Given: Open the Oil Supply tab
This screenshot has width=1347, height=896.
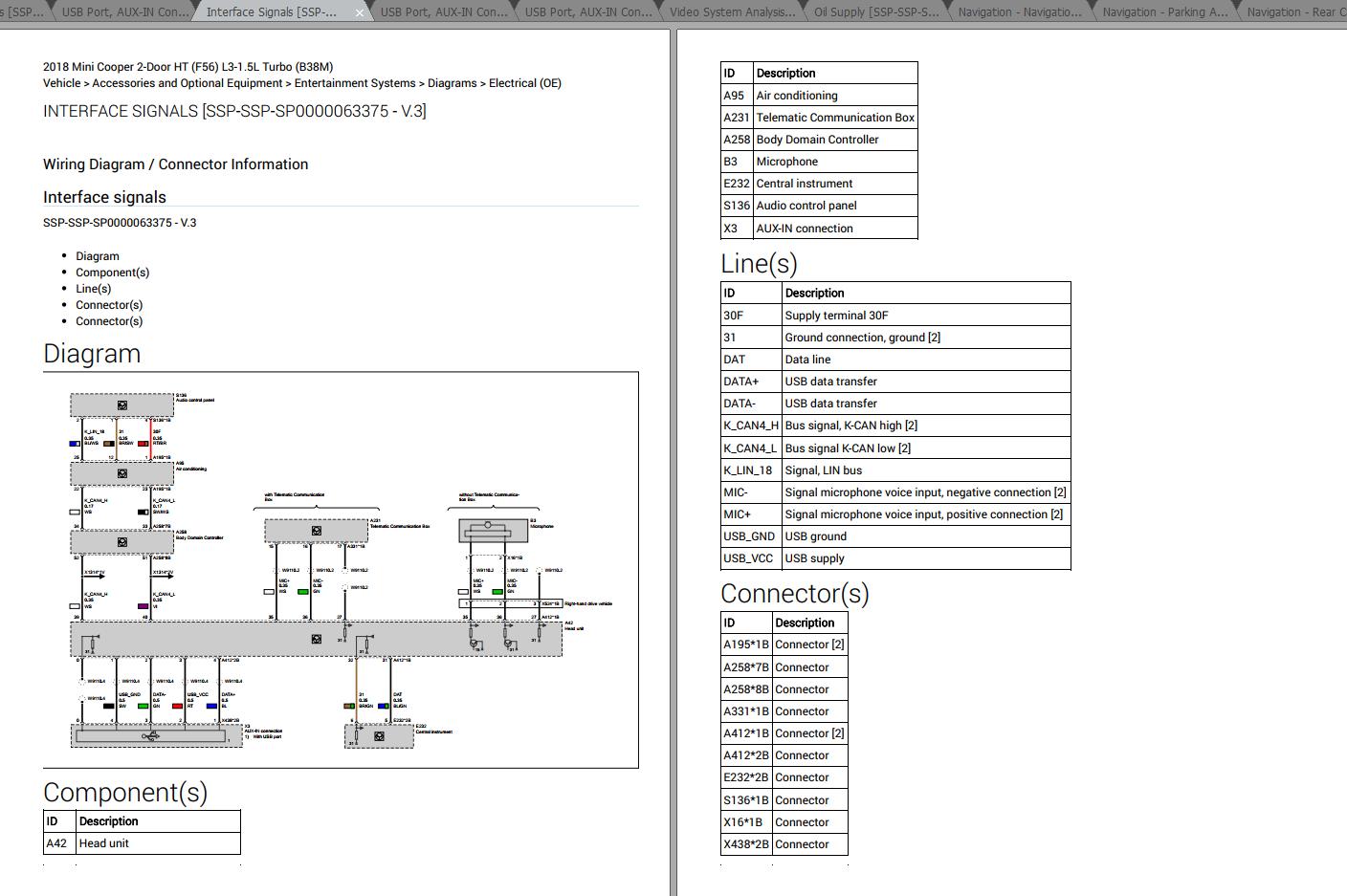Looking at the screenshot, I should [876, 12].
